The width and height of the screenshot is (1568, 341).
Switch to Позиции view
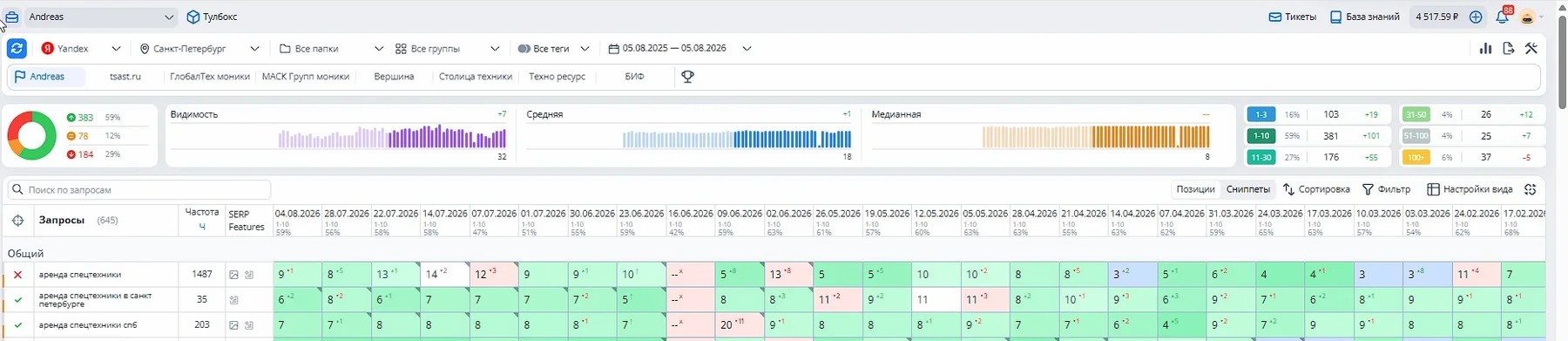[x=1195, y=189]
